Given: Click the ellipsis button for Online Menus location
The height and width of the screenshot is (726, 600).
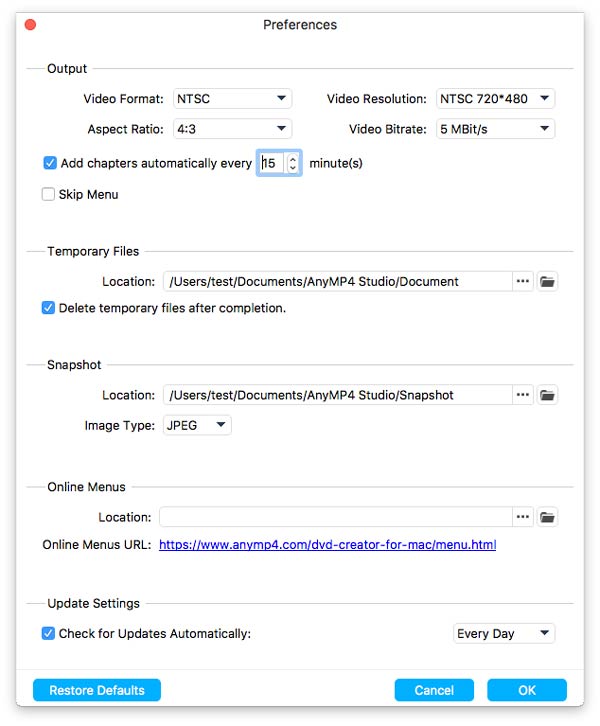Looking at the screenshot, I should [523, 517].
